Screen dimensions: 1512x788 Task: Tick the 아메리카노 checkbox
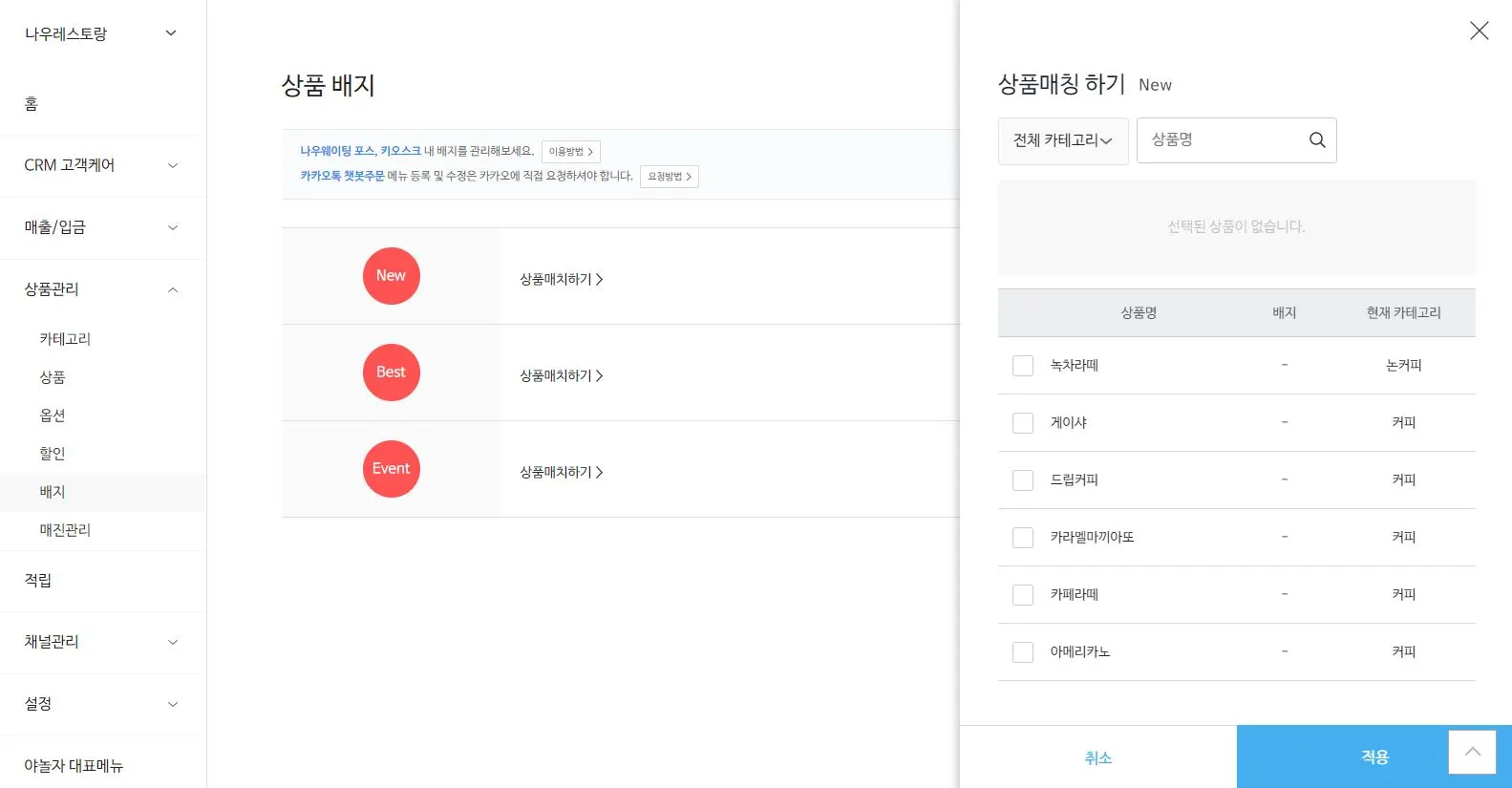point(1023,652)
